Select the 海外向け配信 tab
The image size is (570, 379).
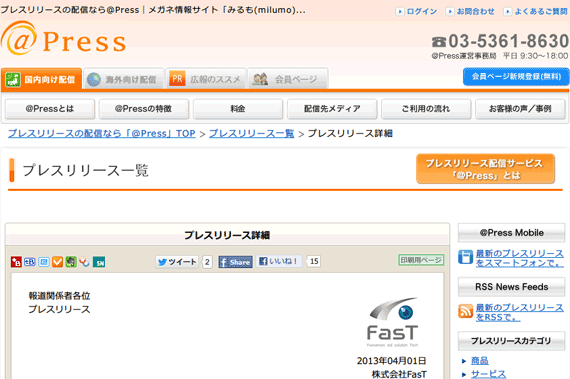(124, 79)
